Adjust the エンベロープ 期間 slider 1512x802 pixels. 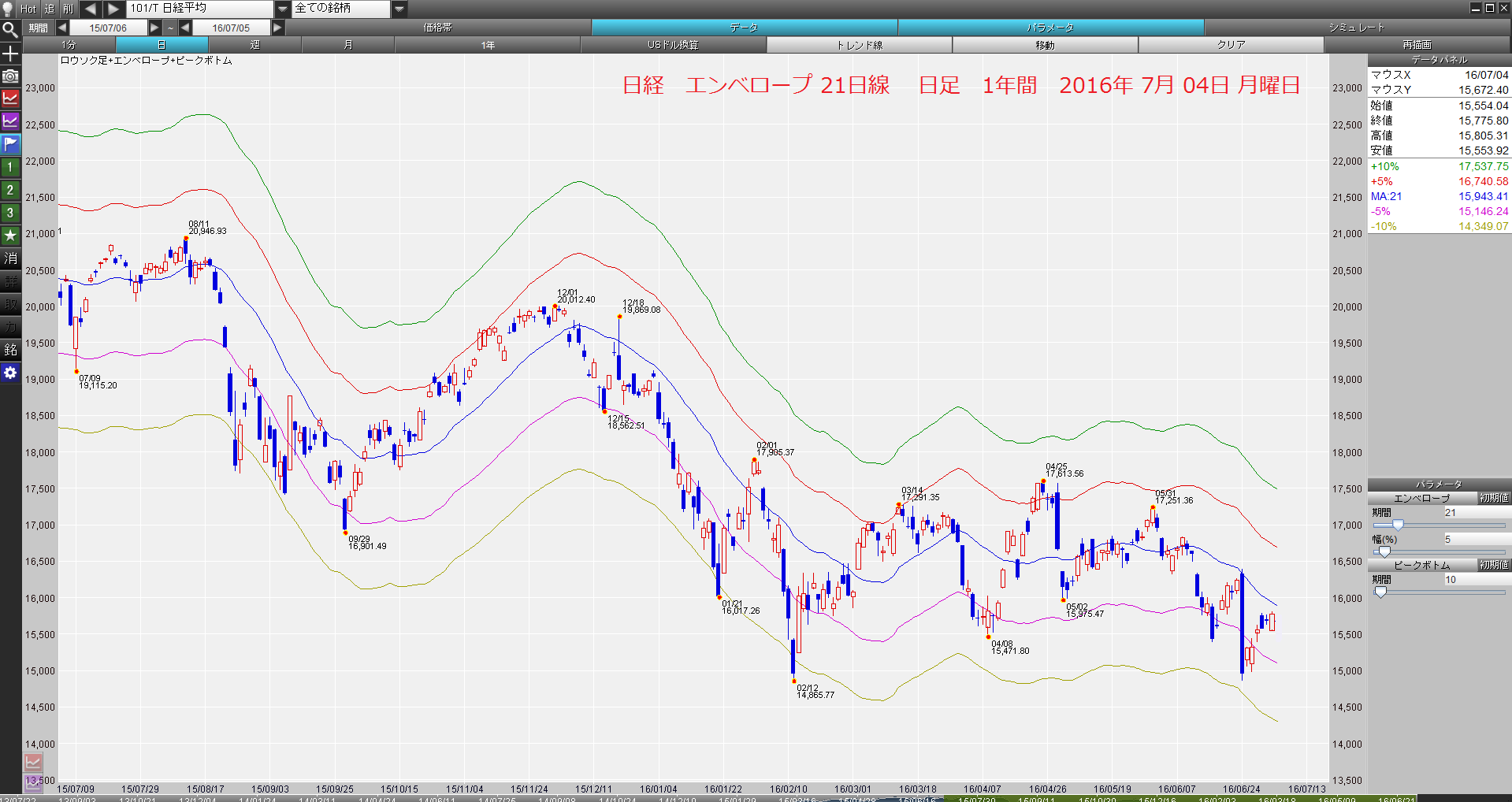pyautogui.click(x=1398, y=525)
